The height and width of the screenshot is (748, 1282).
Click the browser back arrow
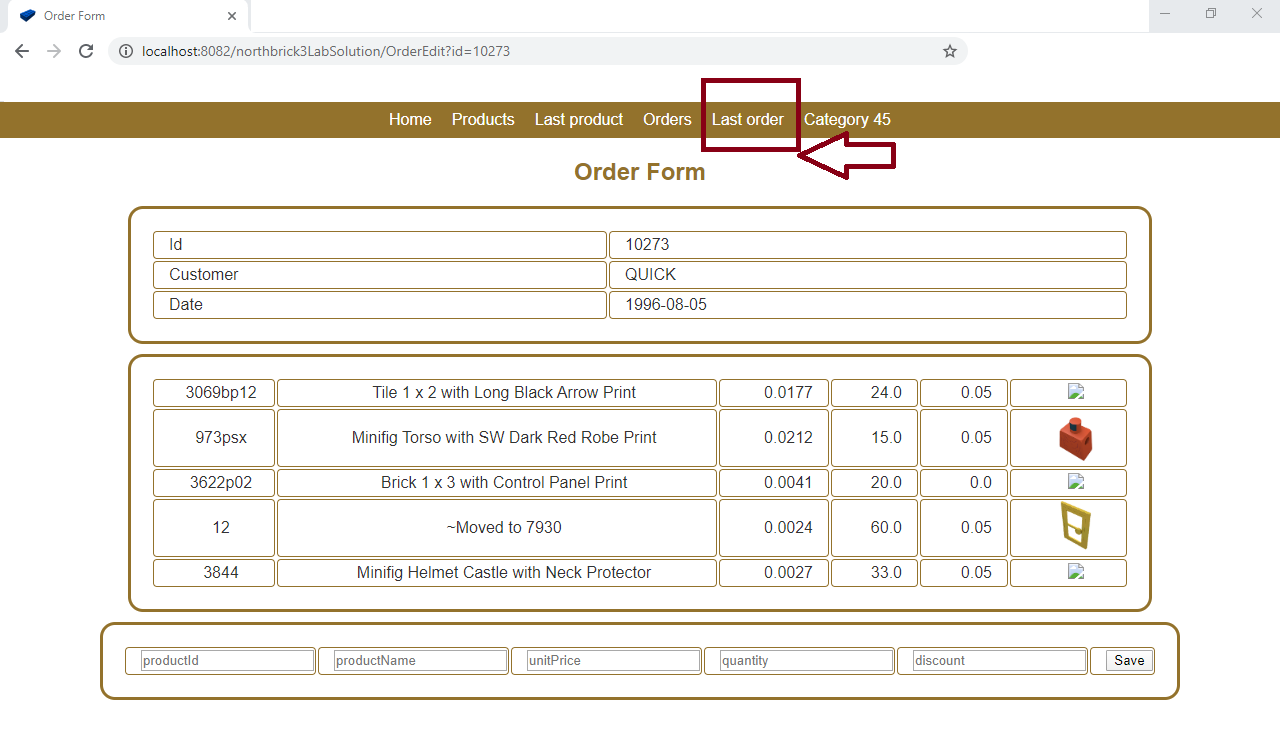(22, 51)
